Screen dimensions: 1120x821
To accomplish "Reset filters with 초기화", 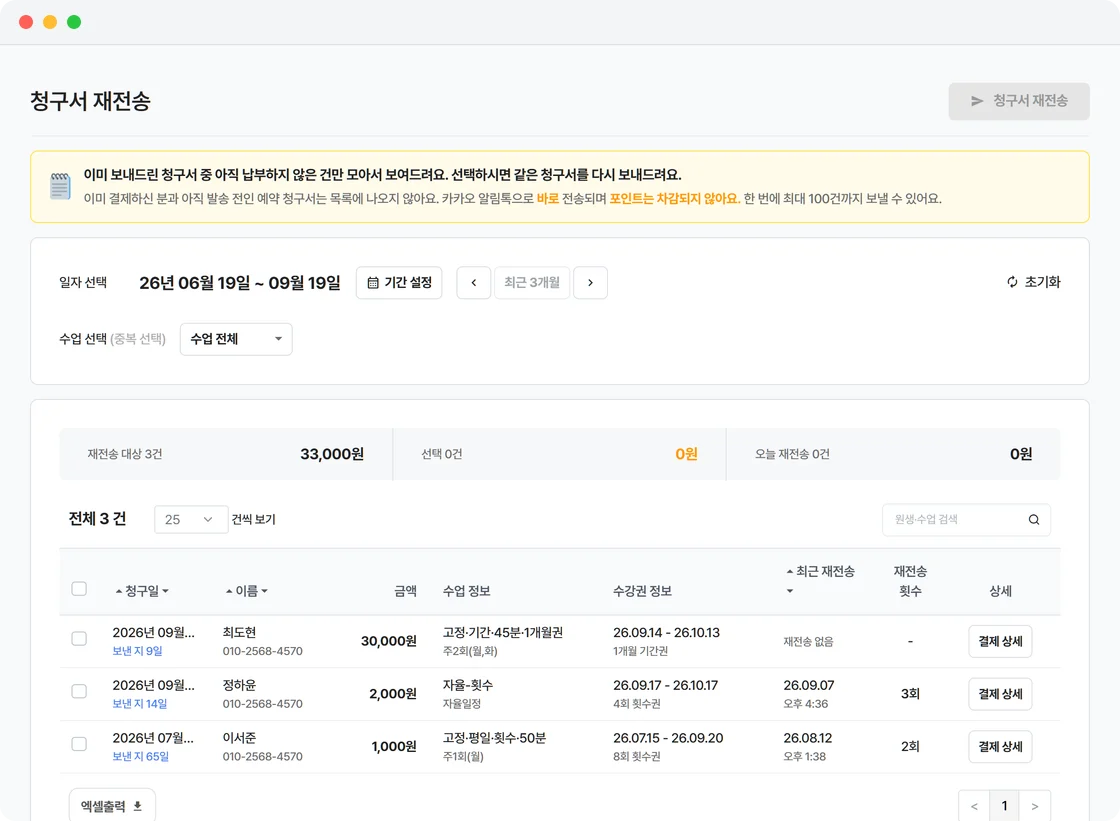I will click(1034, 282).
